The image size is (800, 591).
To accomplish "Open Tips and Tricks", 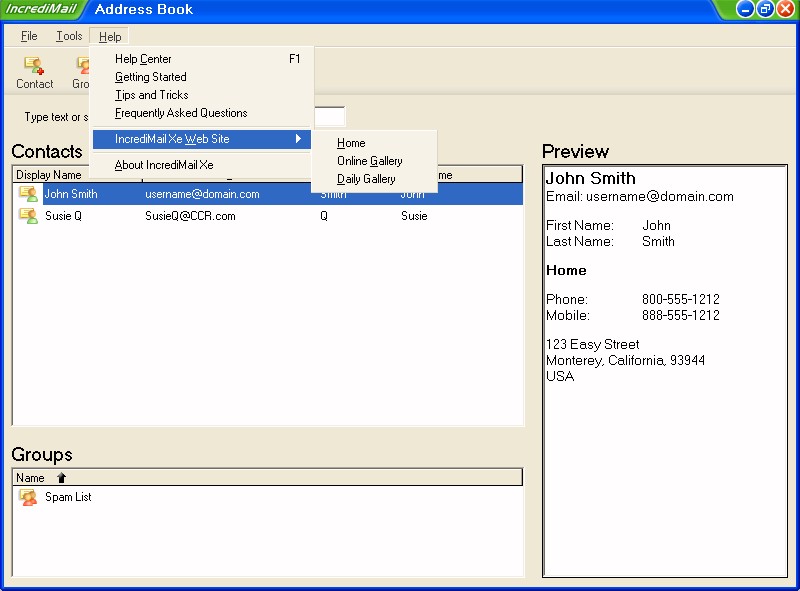I will click(x=151, y=95).
